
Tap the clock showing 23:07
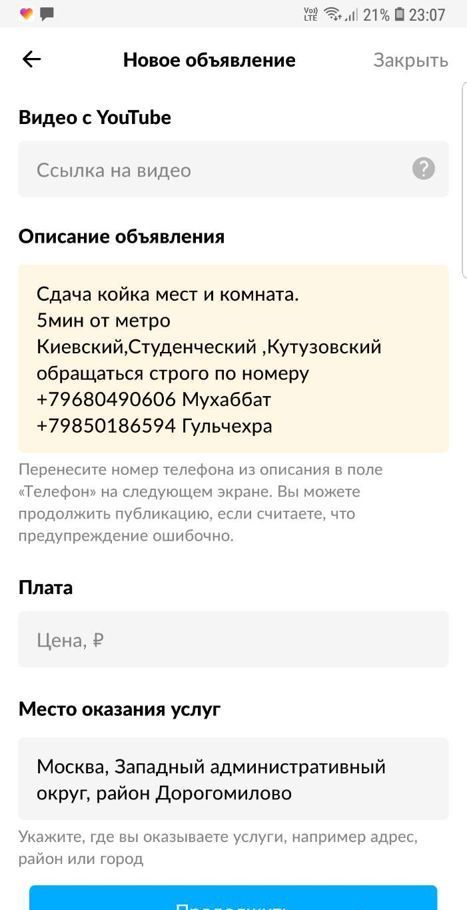[x=427, y=15]
